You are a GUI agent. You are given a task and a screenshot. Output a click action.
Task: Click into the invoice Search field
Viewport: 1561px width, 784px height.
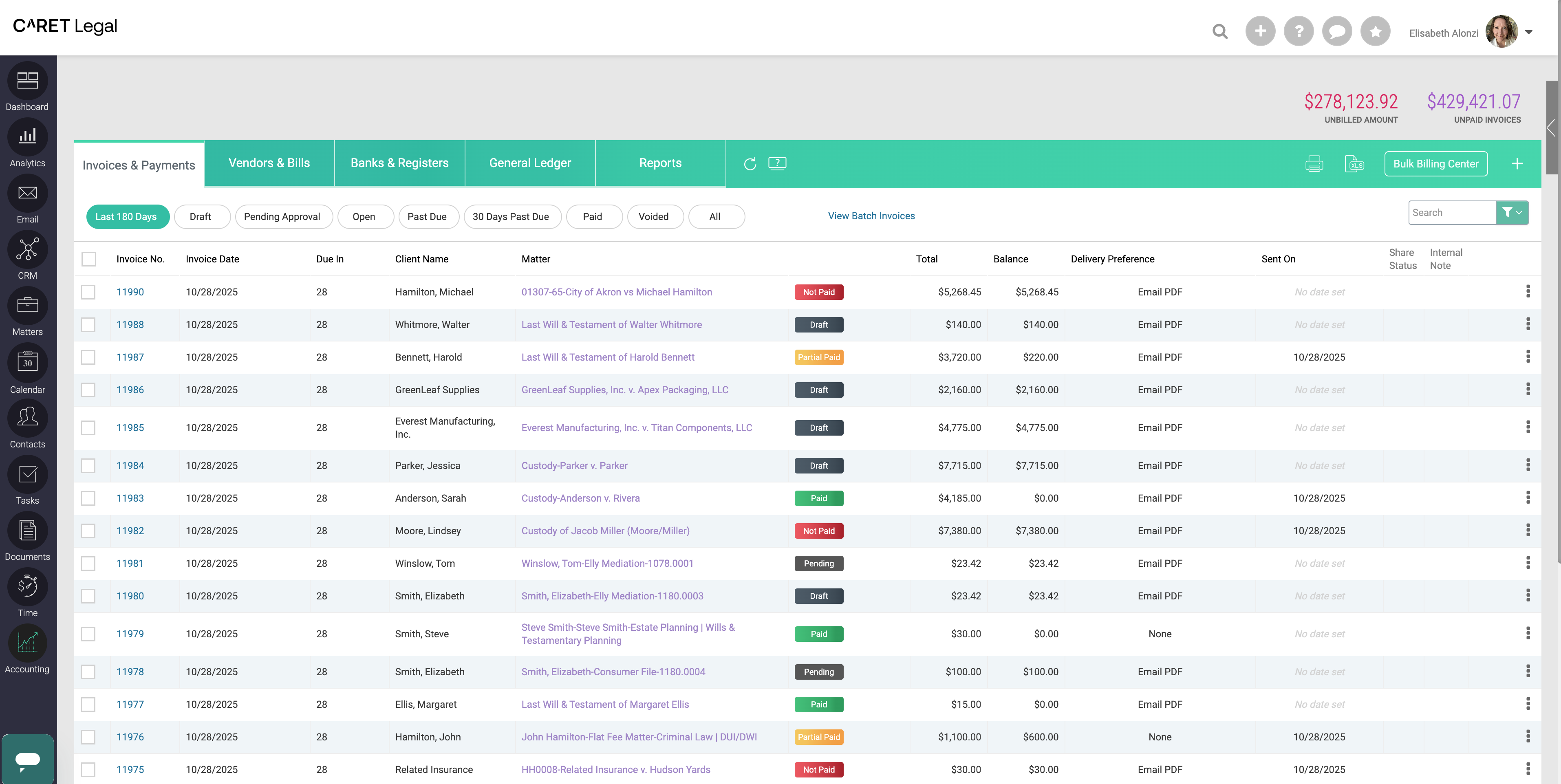pos(1451,213)
